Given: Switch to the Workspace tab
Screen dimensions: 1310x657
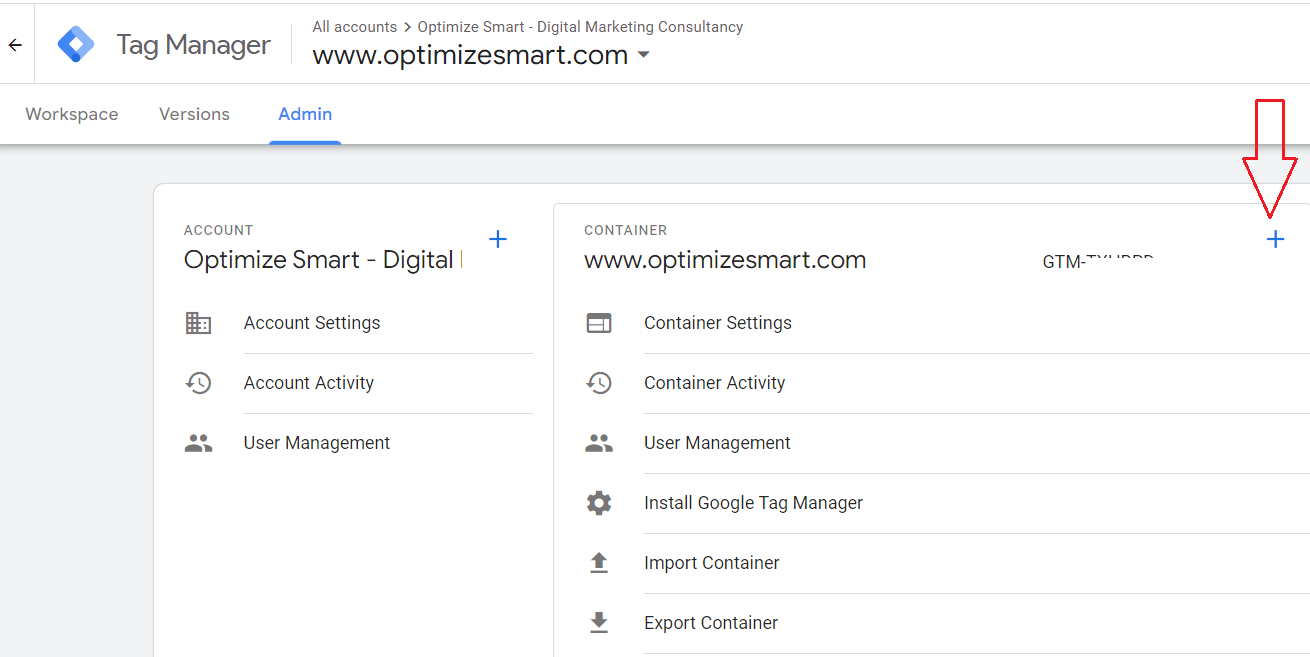Looking at the screenshot, I should pos(72,114).
